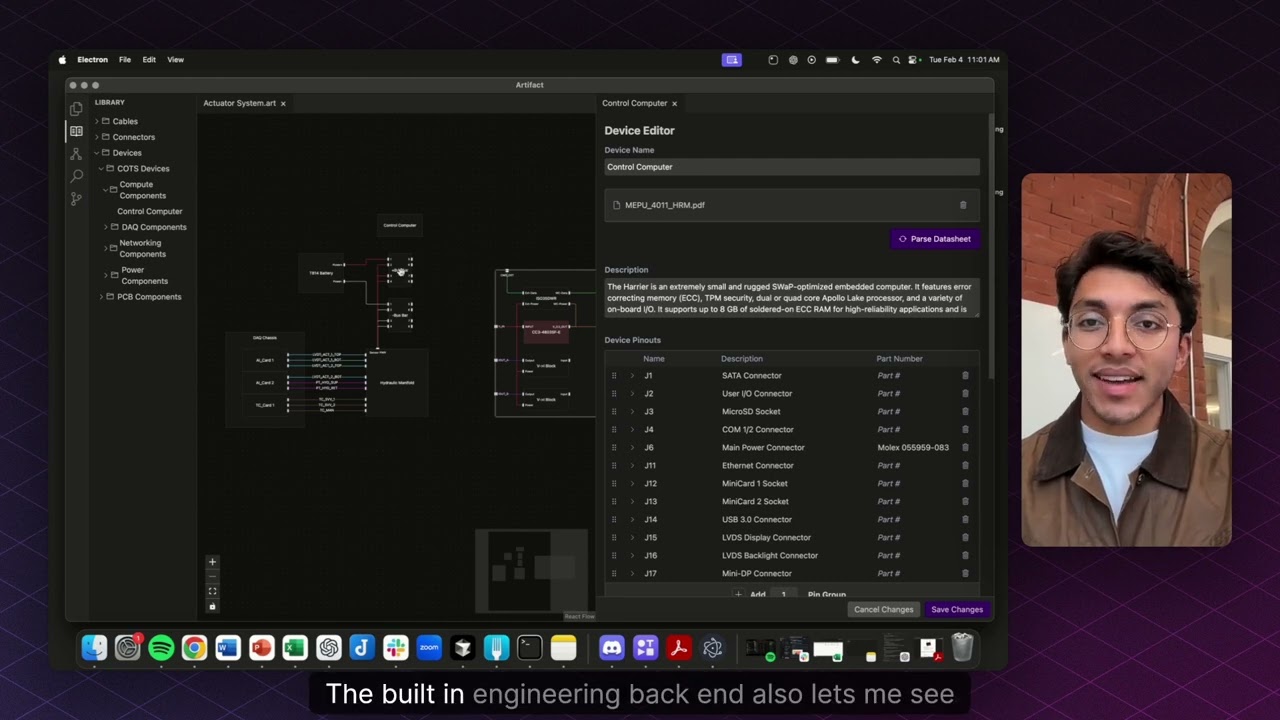Open Spotify from the dock
Image resolution: width=1280 pixels, height=720 pixels.
click(161, 648)
